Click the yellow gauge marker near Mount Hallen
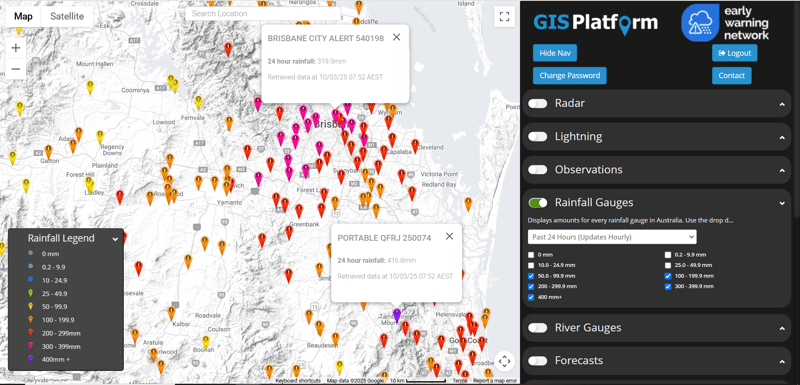The width and height of the screenshot is (800, 385). (x=90, y=87)
